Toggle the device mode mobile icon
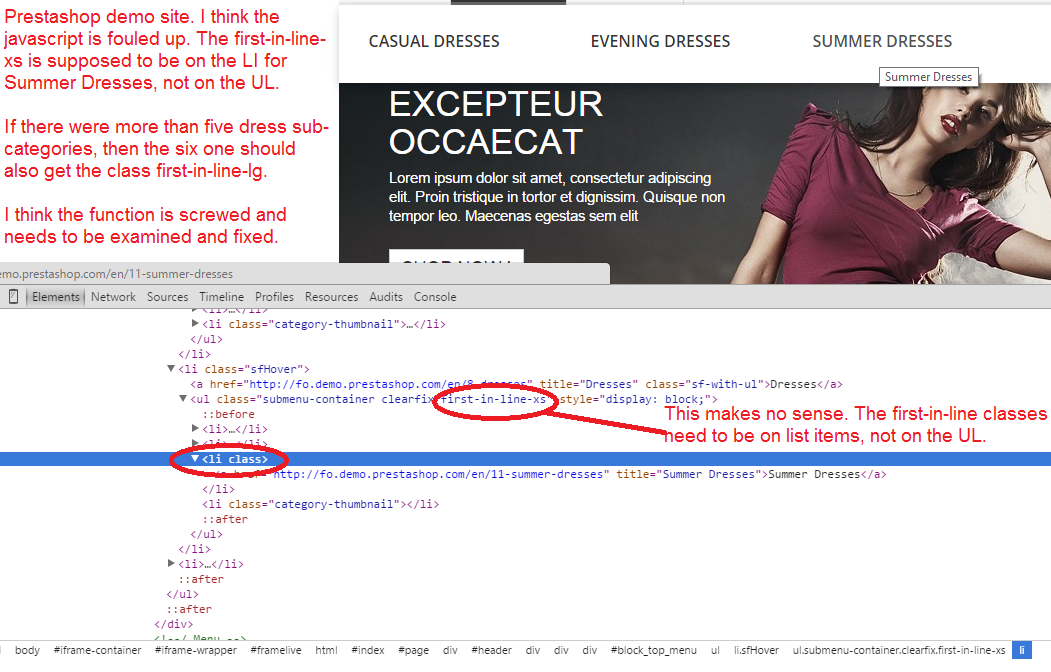This screenshot has height=672, width=1051. [x=13, y=297]
